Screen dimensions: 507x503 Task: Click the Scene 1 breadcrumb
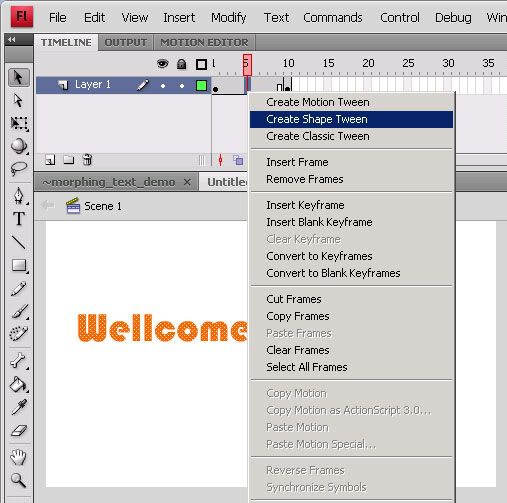pos(103,206)
